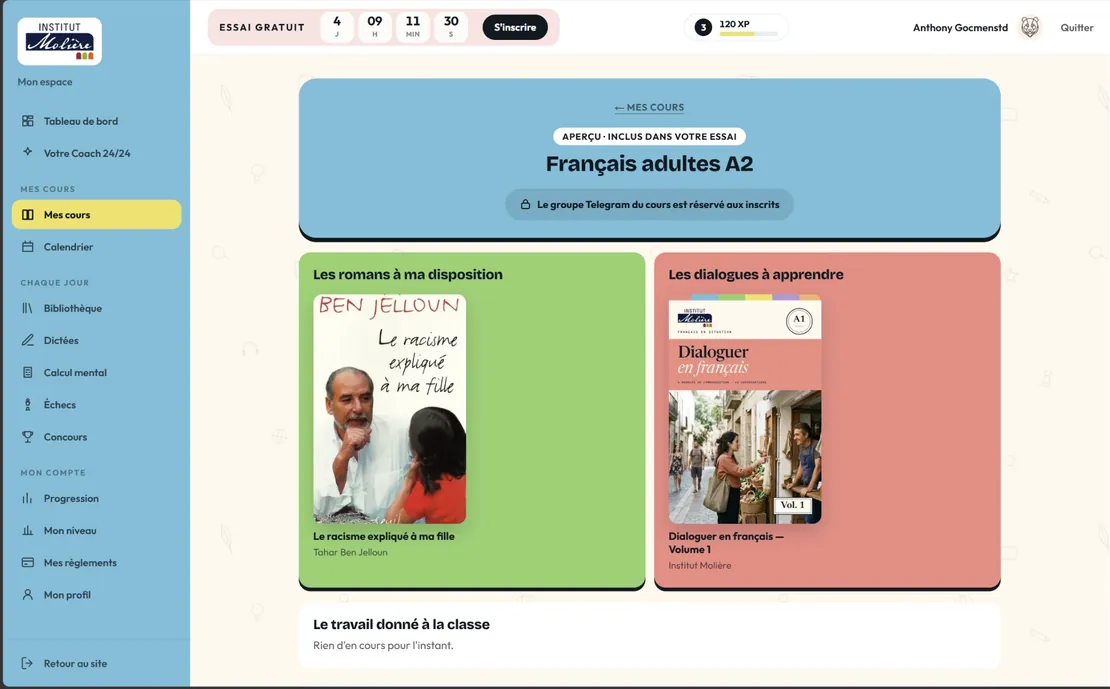Viewport: 1110px width, 689px height.
Task: Click the Calcul mental calculator icon
Action: 28,372
